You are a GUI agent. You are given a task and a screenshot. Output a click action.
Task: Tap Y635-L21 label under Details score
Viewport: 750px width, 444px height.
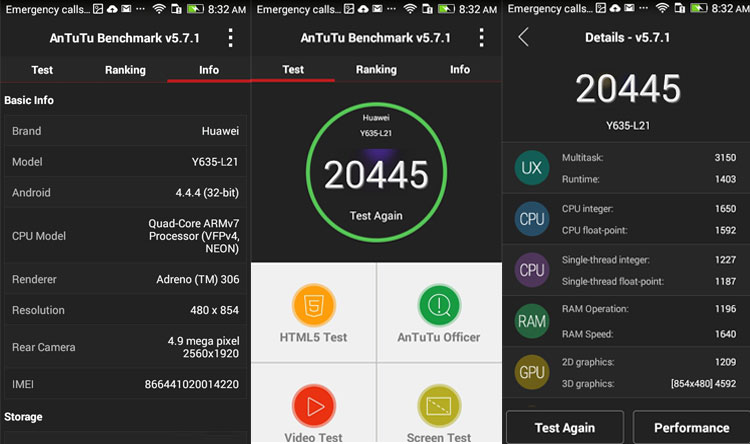pyautogui.click(x=628, y=125)
